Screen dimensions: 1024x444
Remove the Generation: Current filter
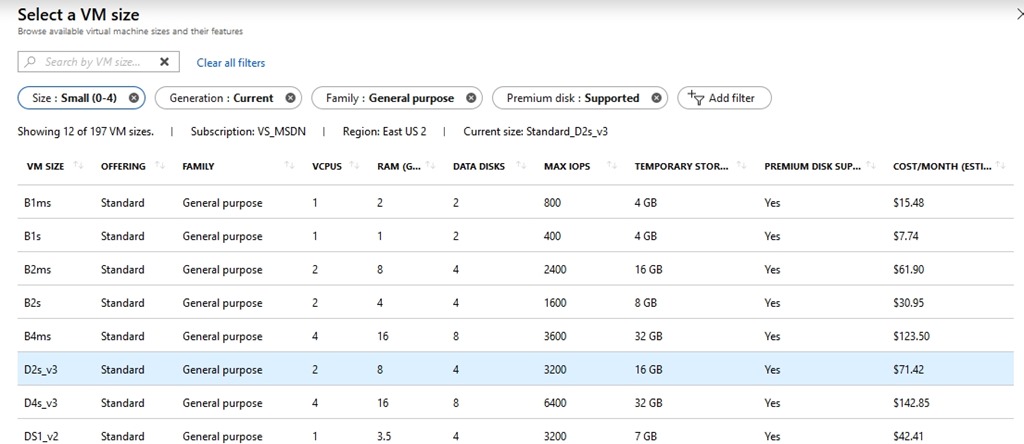(x=290, y=98)
